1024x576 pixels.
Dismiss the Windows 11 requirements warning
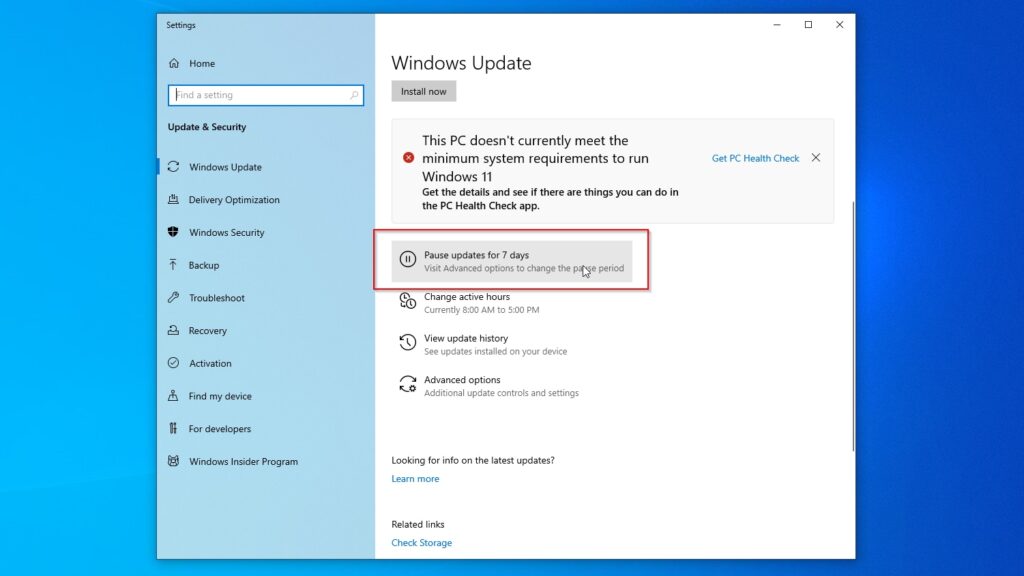(x=816, y=157)
